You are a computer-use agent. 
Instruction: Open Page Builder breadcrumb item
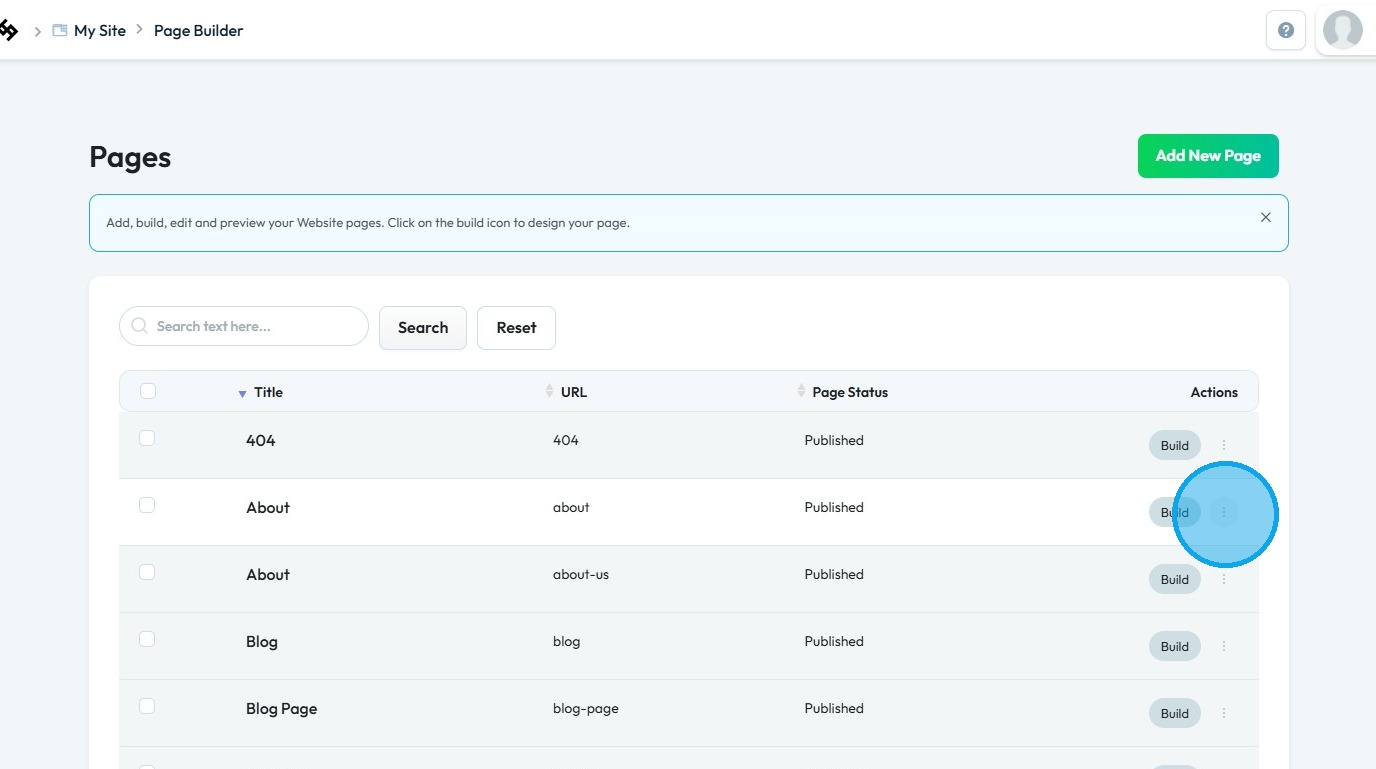(198, 31)
